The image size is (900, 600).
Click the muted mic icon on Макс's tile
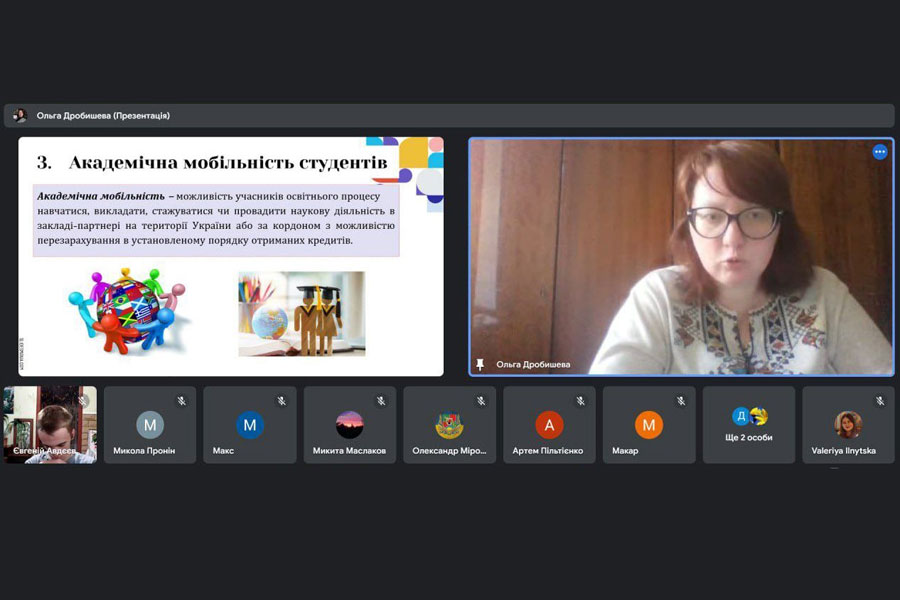(x=281, y=401)
